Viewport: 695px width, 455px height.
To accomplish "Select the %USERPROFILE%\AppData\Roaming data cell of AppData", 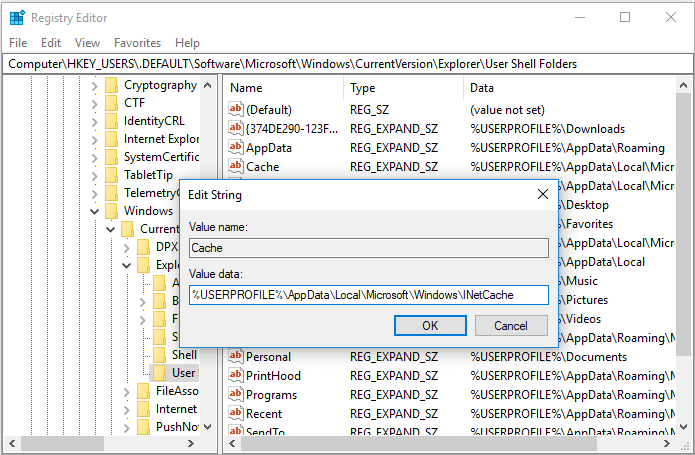I will pyautogui.click(x=567, y=148).
